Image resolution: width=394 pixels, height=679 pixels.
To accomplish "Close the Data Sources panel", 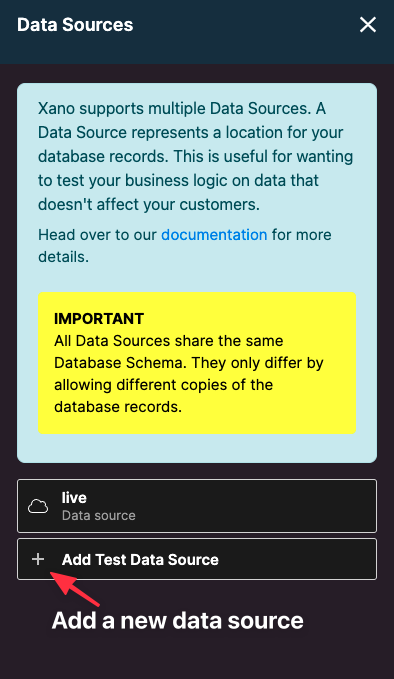I will click(368, 25).
